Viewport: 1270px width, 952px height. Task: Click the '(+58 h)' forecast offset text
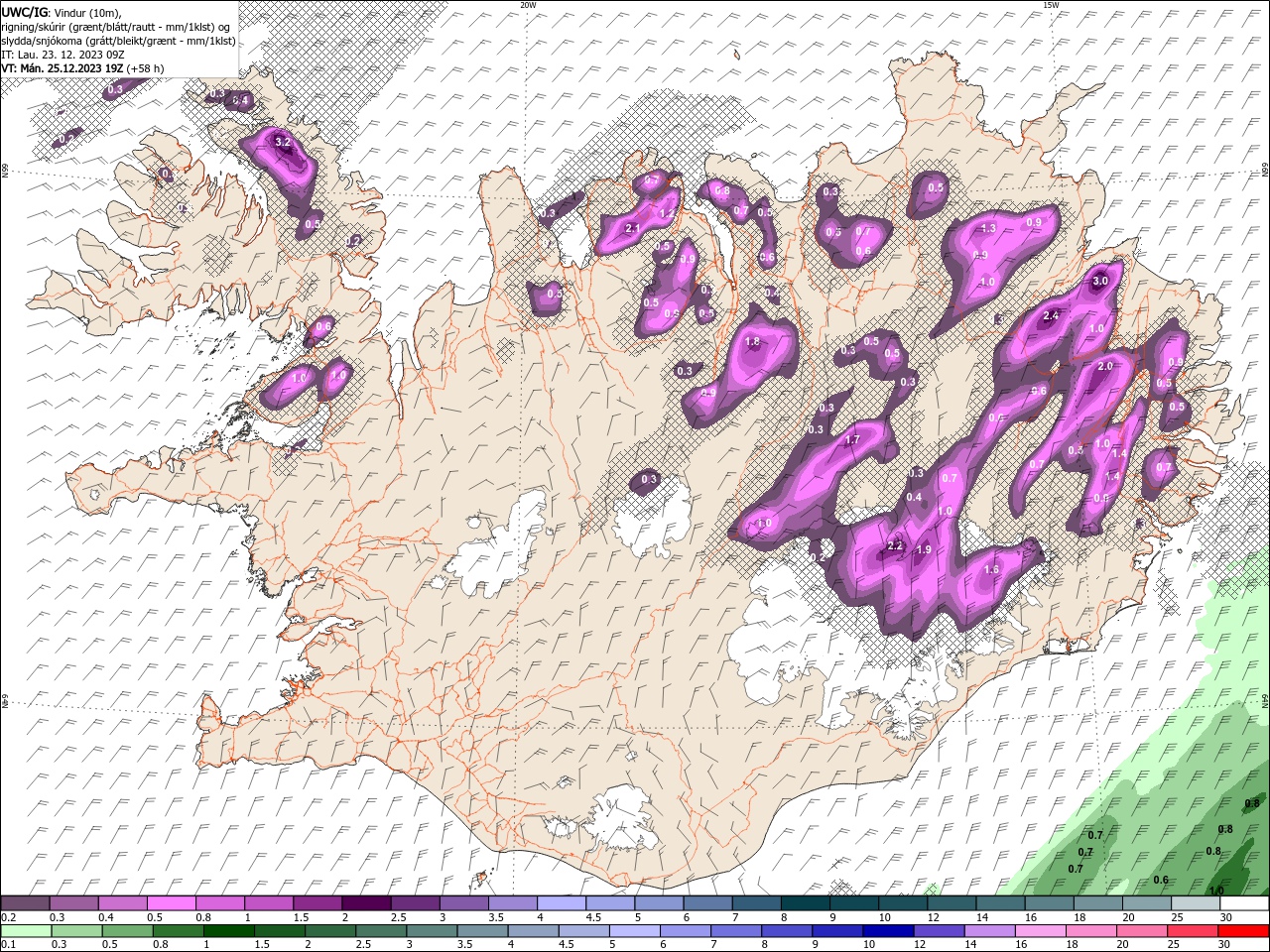pos(145,68)
